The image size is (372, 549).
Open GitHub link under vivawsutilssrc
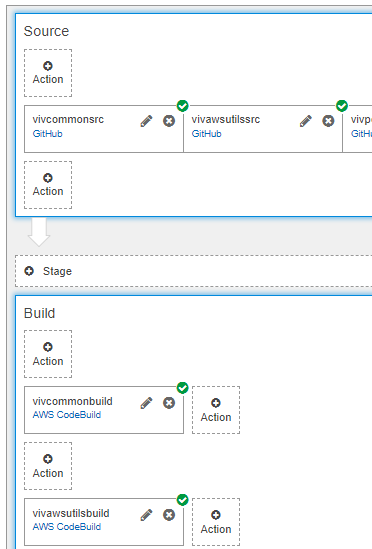206,134
